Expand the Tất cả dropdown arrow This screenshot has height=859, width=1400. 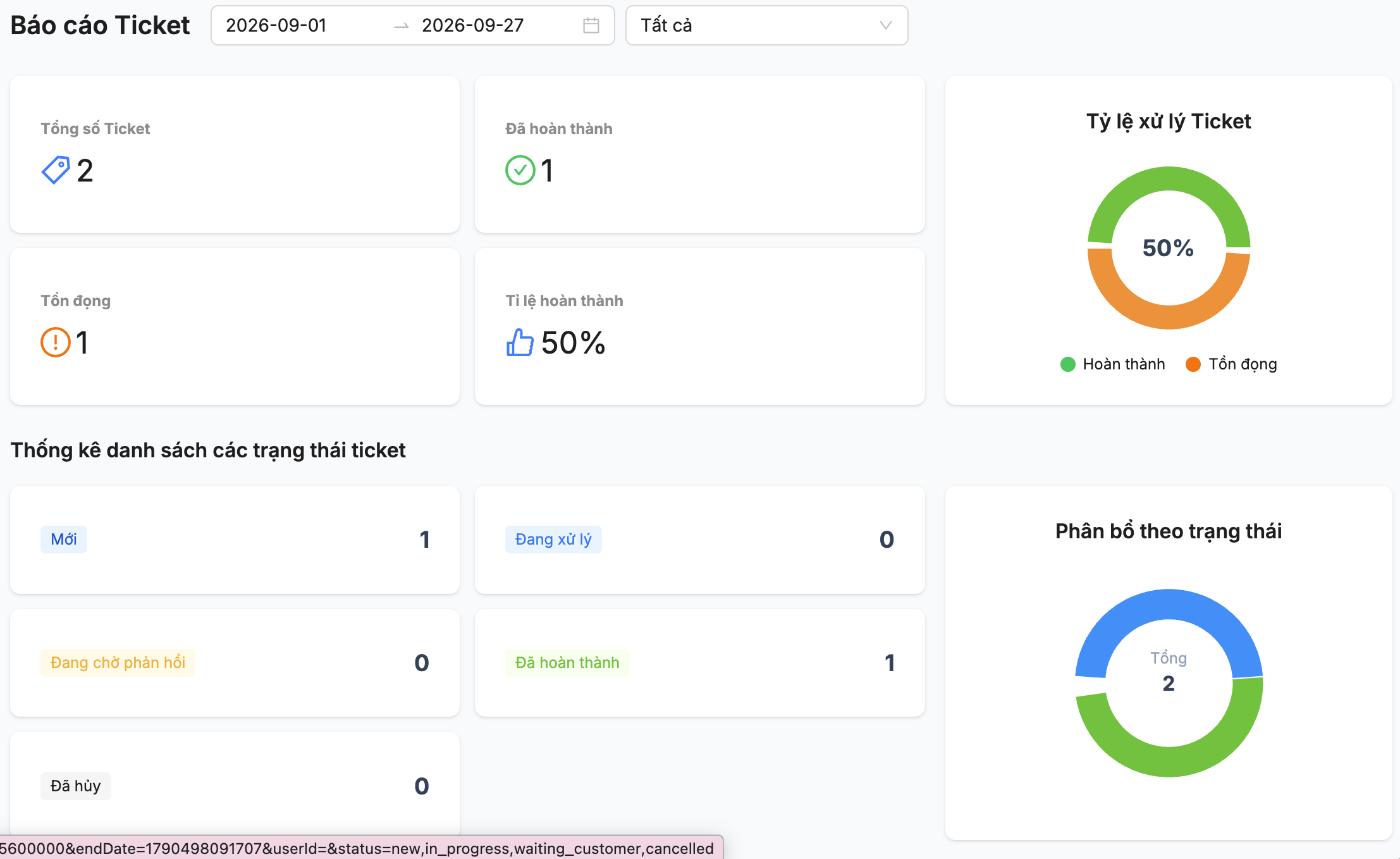(x=885, y=25)
